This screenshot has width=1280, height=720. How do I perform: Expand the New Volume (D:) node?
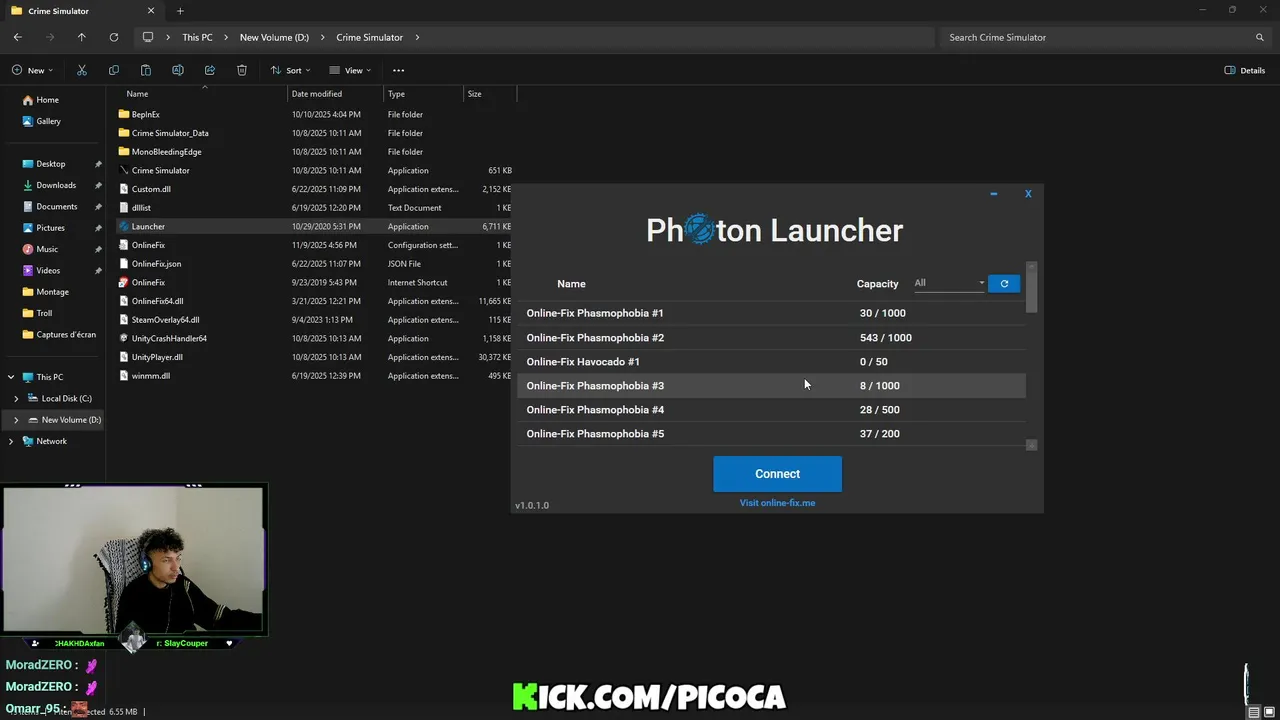[16, 420]
